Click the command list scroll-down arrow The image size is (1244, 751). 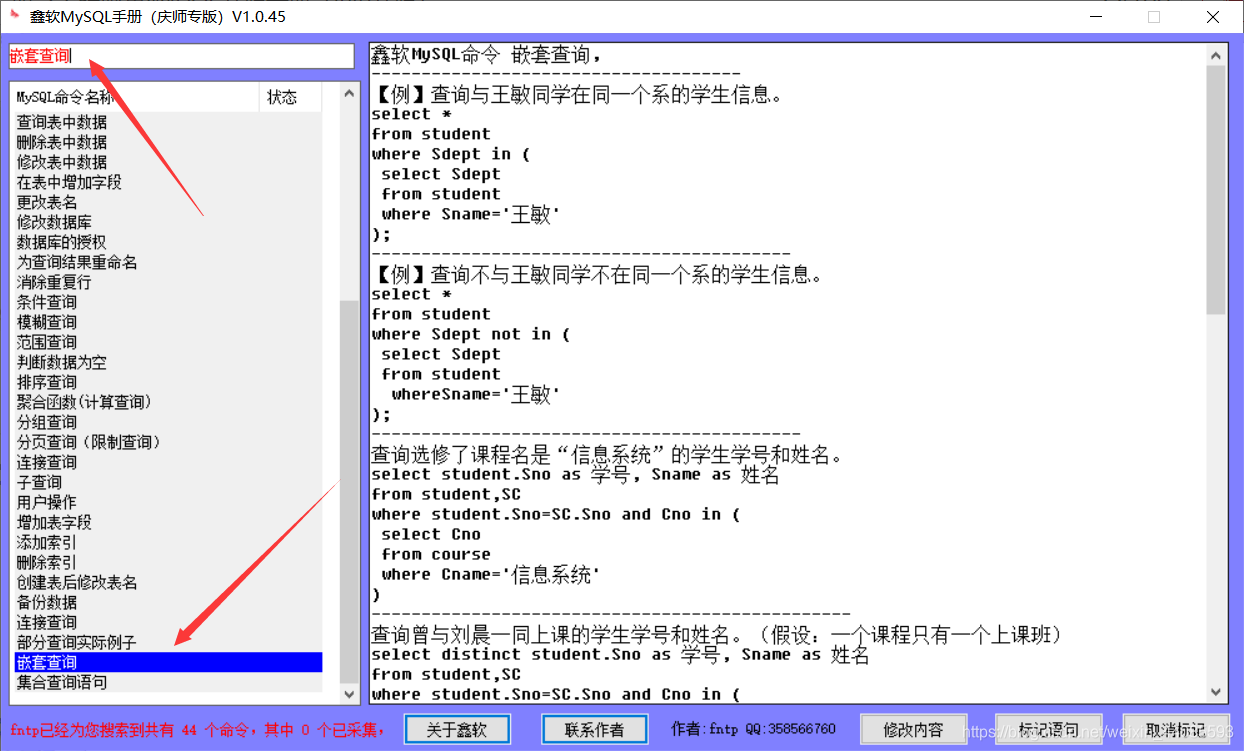(349, 693)
